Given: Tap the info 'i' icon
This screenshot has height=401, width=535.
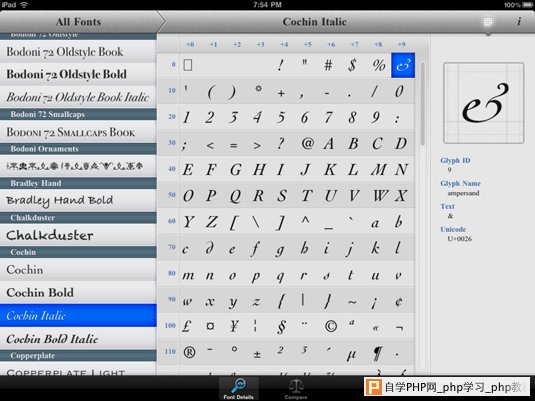Looking at the screenshot, I should point(519,22).
